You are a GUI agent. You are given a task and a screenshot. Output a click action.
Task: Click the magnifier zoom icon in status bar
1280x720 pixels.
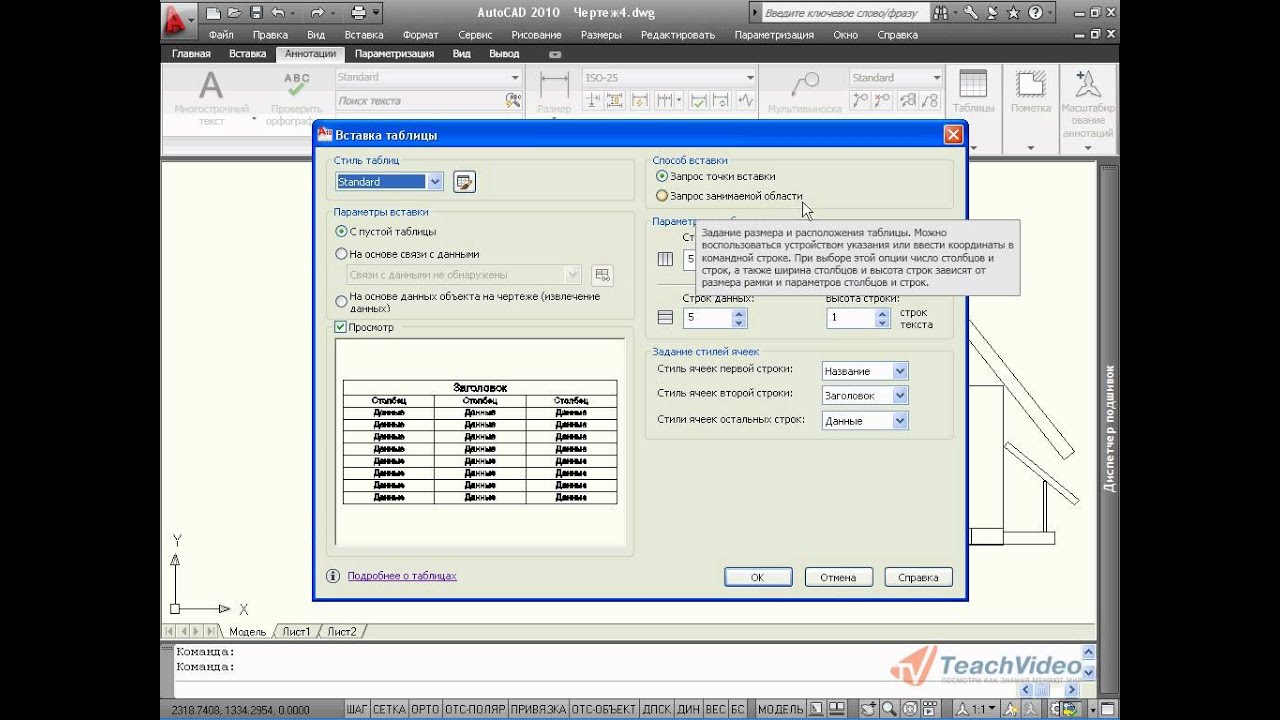[888, 709]
